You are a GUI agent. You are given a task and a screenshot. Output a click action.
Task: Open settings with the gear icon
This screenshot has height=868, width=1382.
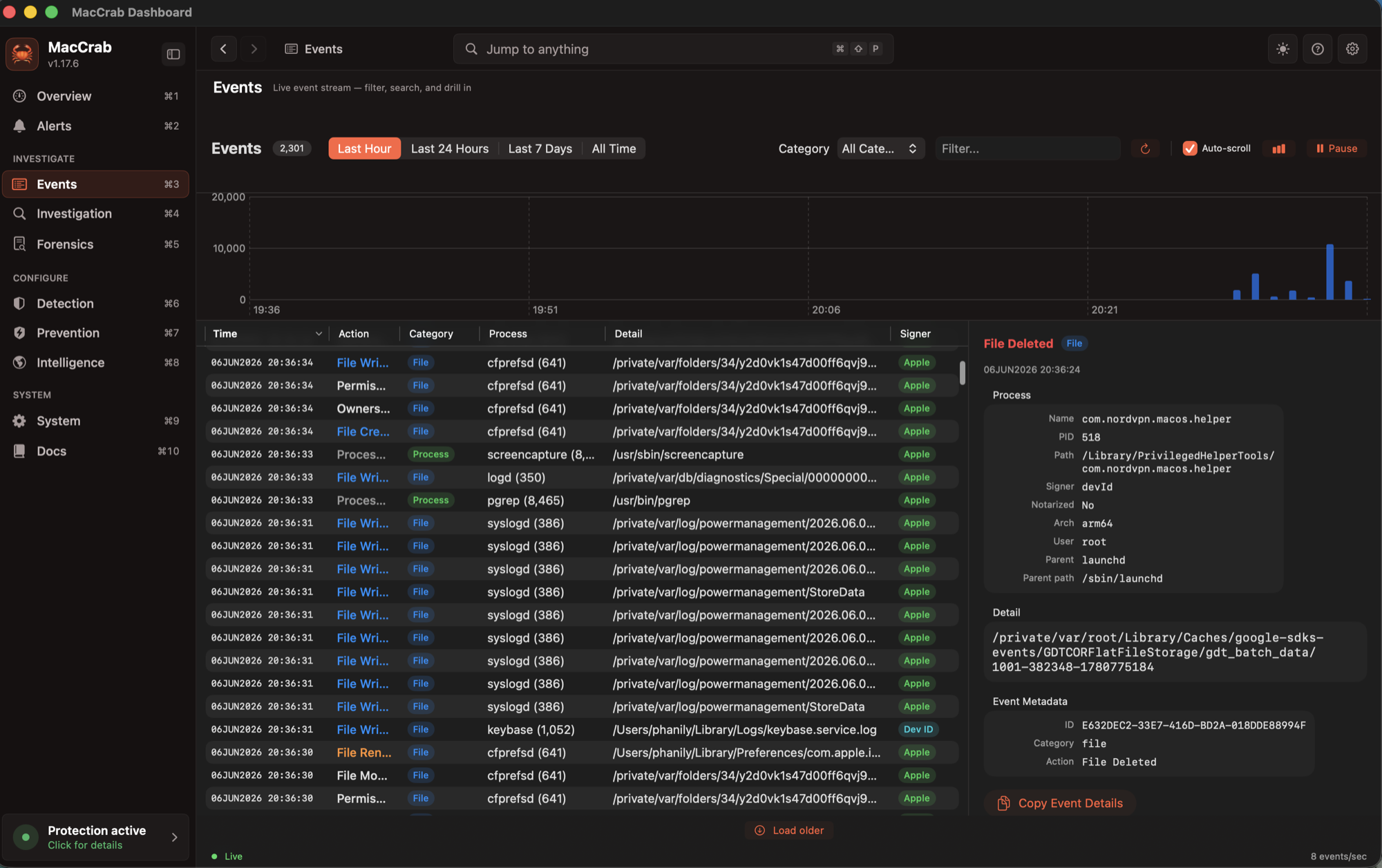click(x=1352, y=49)
